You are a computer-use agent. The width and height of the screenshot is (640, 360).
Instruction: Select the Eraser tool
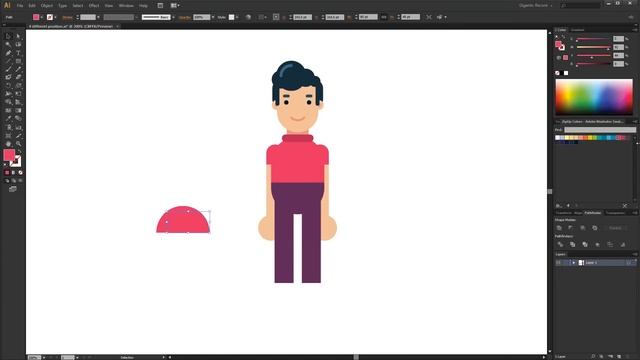click(18, 77)
